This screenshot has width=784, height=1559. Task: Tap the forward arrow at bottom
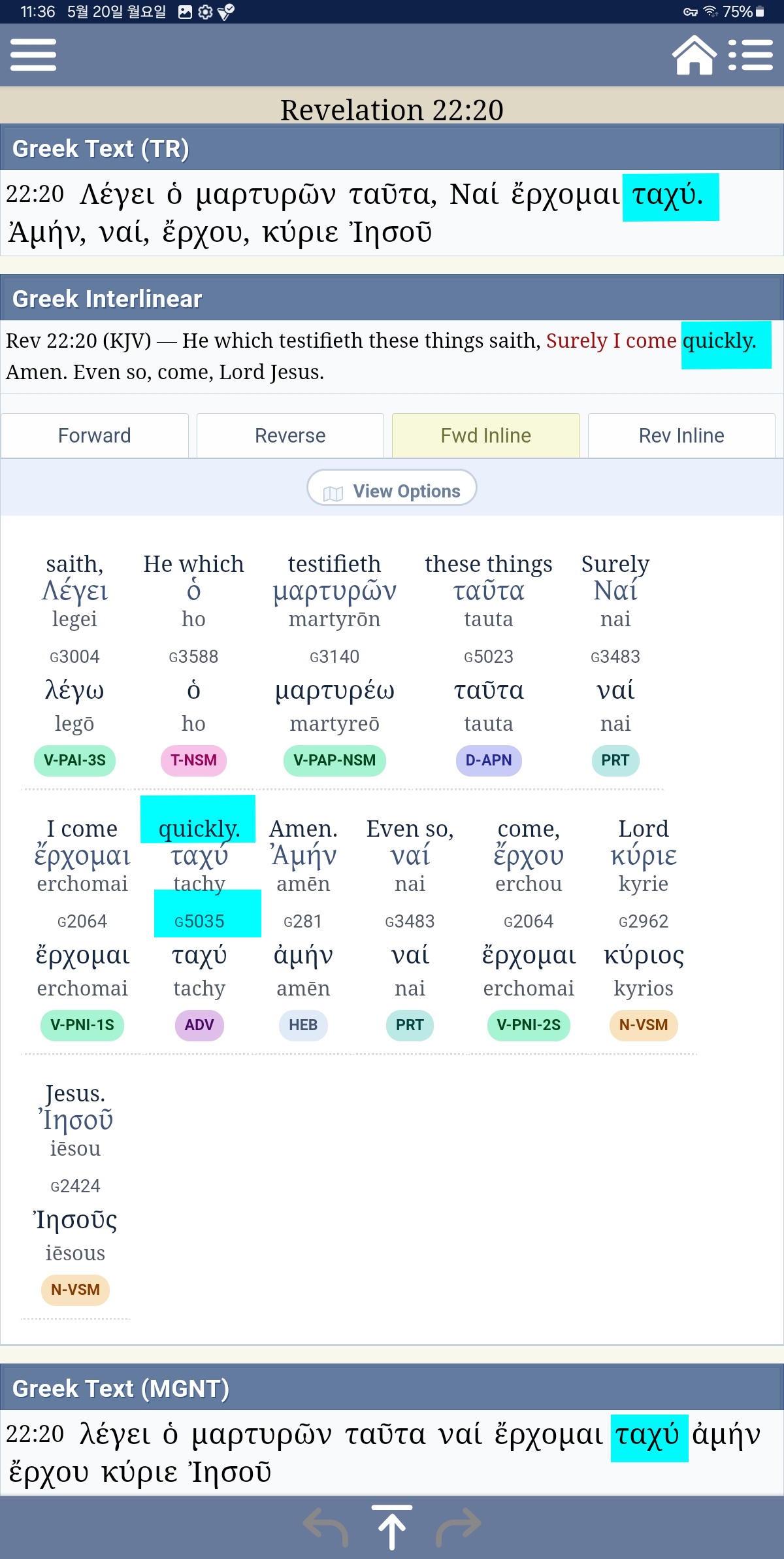[459, 1527]
